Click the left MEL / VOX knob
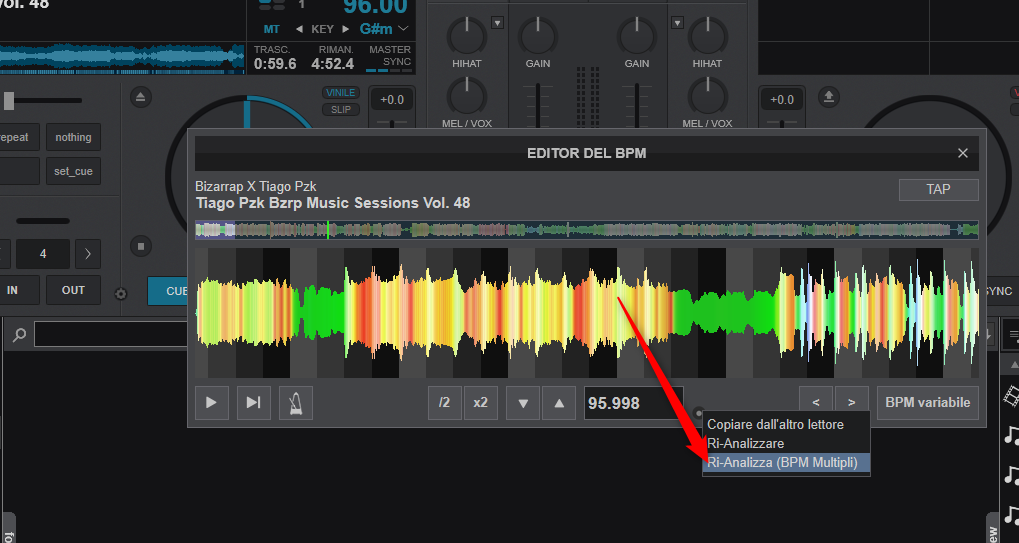 coord(467,95)
